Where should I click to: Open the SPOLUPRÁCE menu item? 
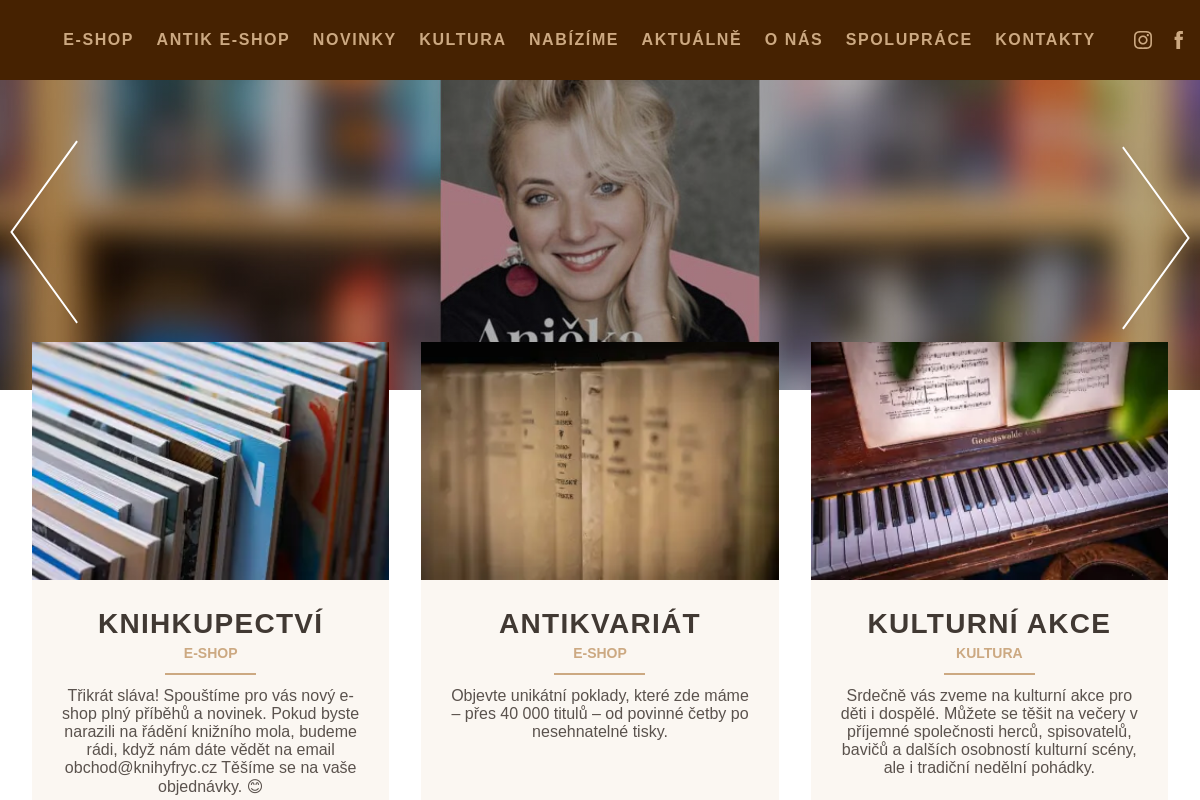[x=908, y=40]
